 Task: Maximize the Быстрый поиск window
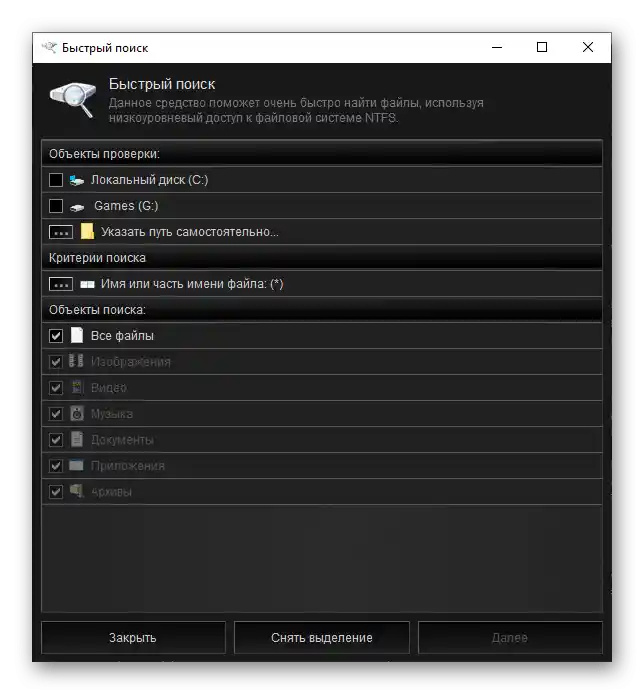[x=542, y=47]
